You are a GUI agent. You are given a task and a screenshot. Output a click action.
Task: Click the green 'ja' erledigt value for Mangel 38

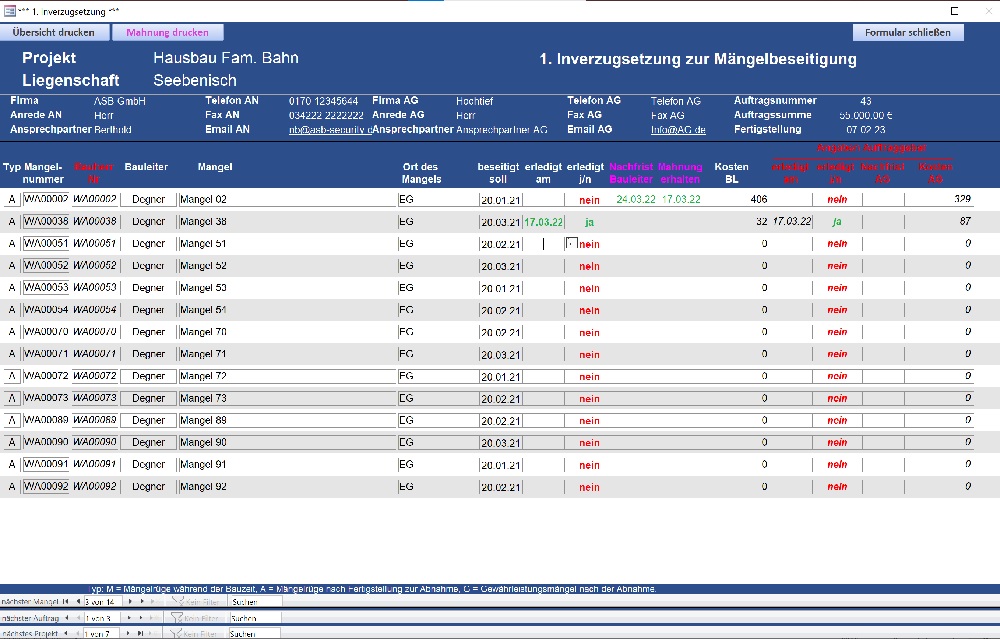(x=589, y=222)
